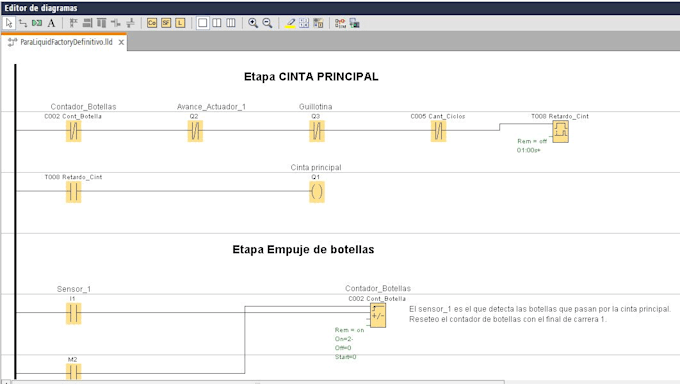Screen dimensions: 680x384
Task: Click 'T008 Retardo_Cint' name above timer block
Action: pyautogui.click(x=560, y=116)
